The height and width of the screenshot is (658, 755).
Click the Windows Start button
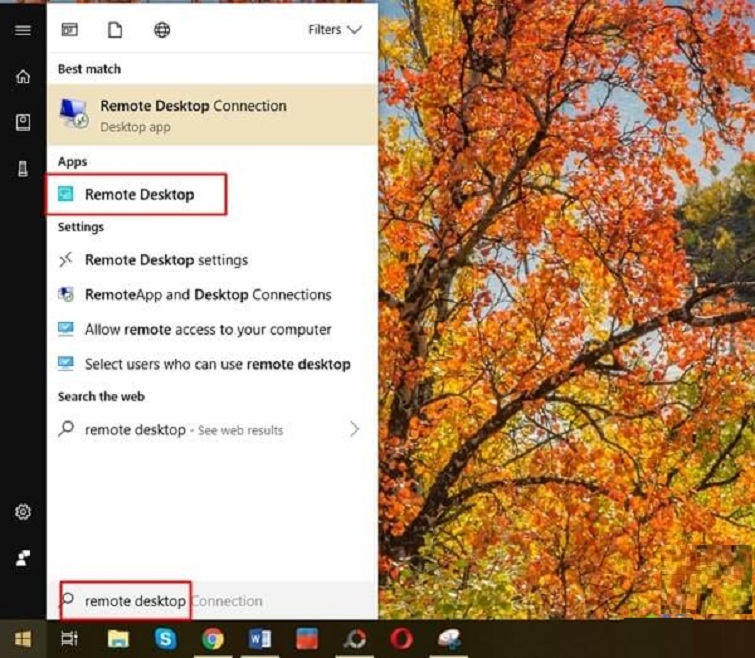pos(22,639)
